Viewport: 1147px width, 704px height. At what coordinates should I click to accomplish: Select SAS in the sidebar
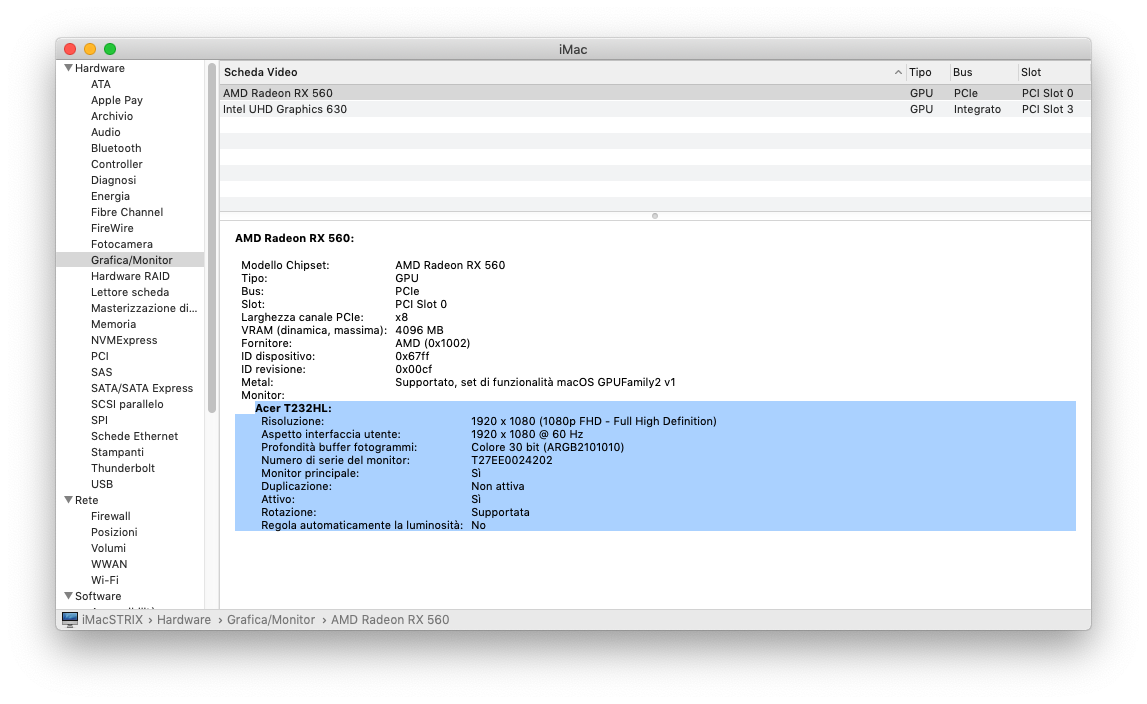click(x=102, y=372)
